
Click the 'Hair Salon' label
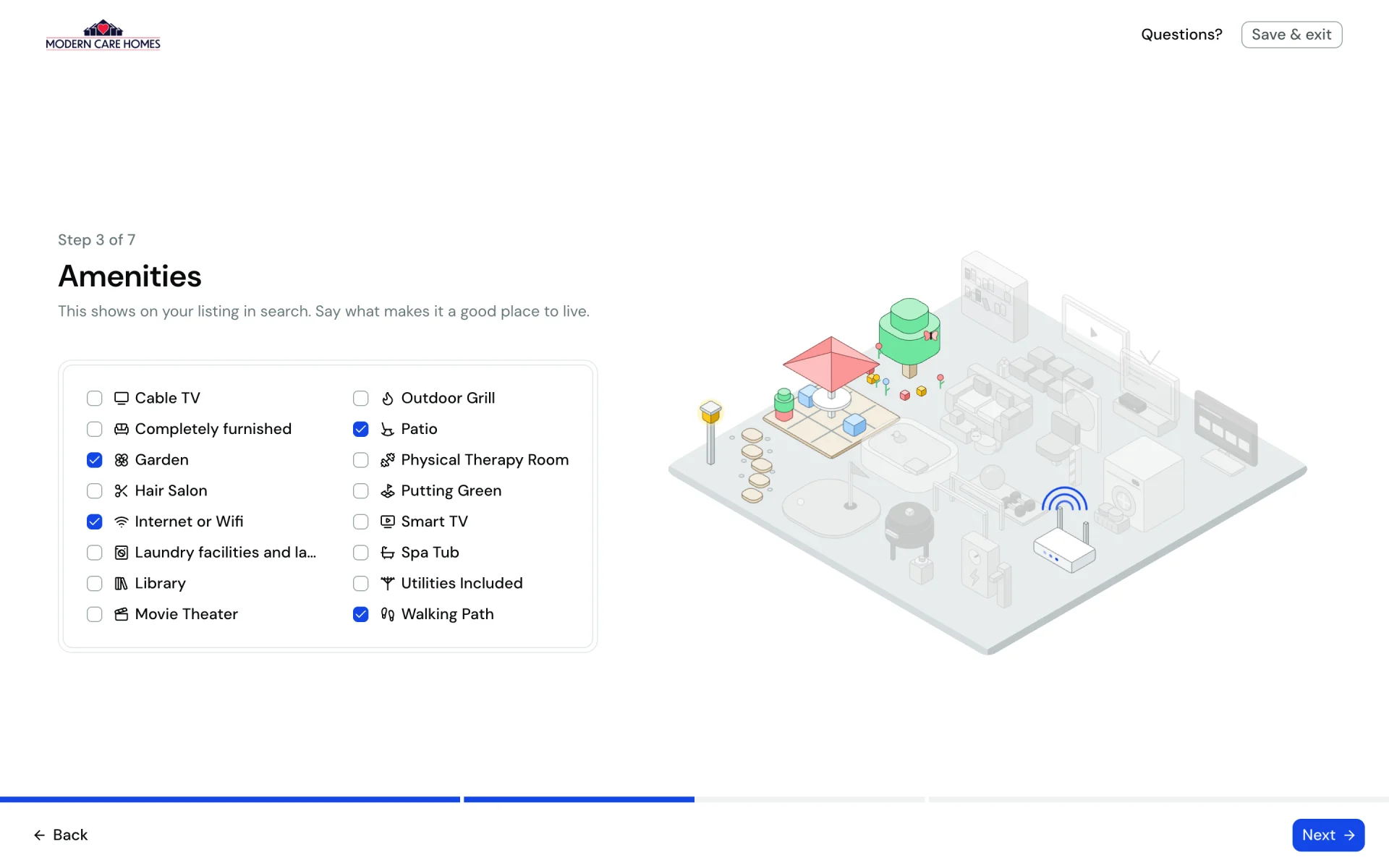coord(171,491)
